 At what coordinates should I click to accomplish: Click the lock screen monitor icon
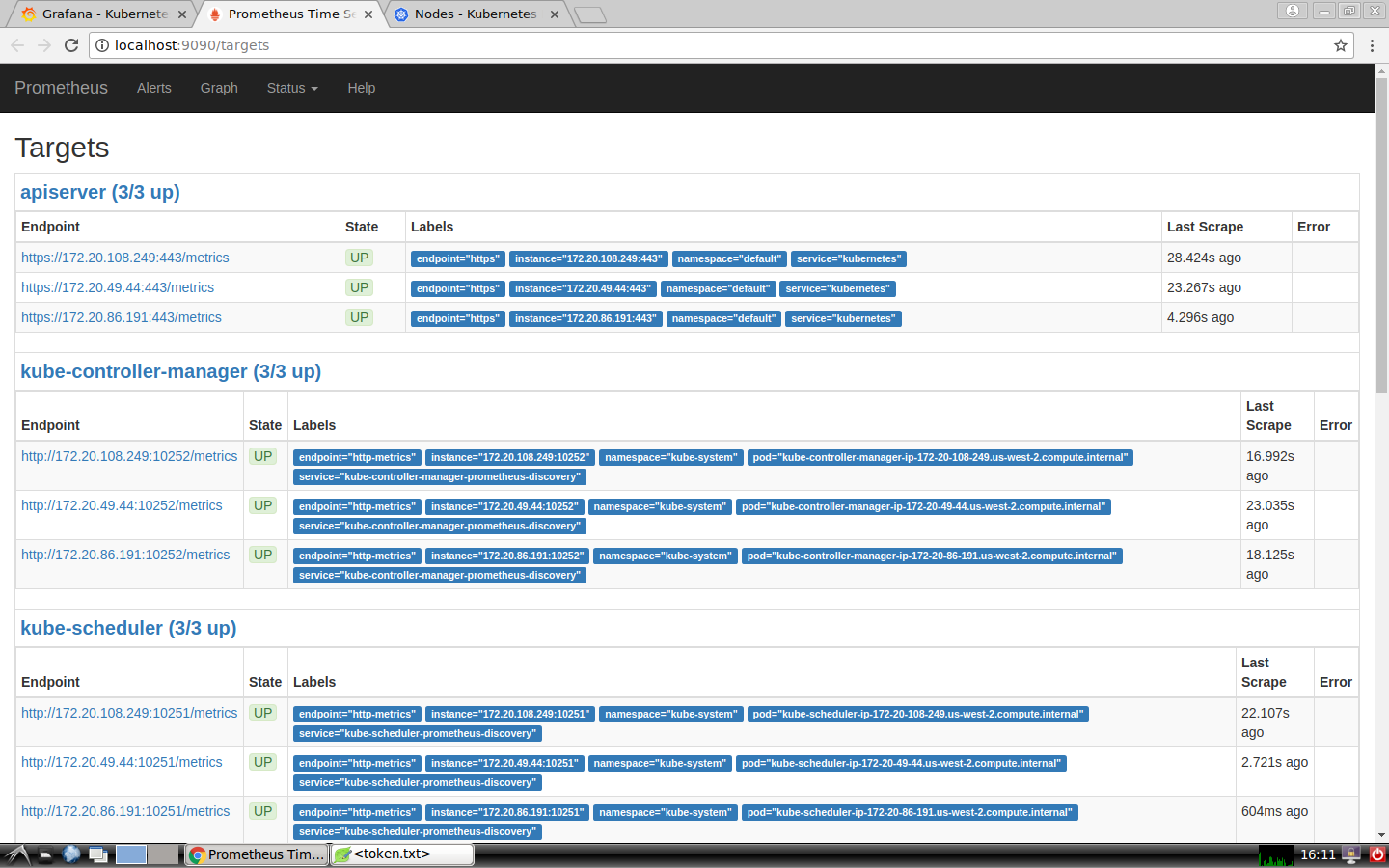(1352, 855)
